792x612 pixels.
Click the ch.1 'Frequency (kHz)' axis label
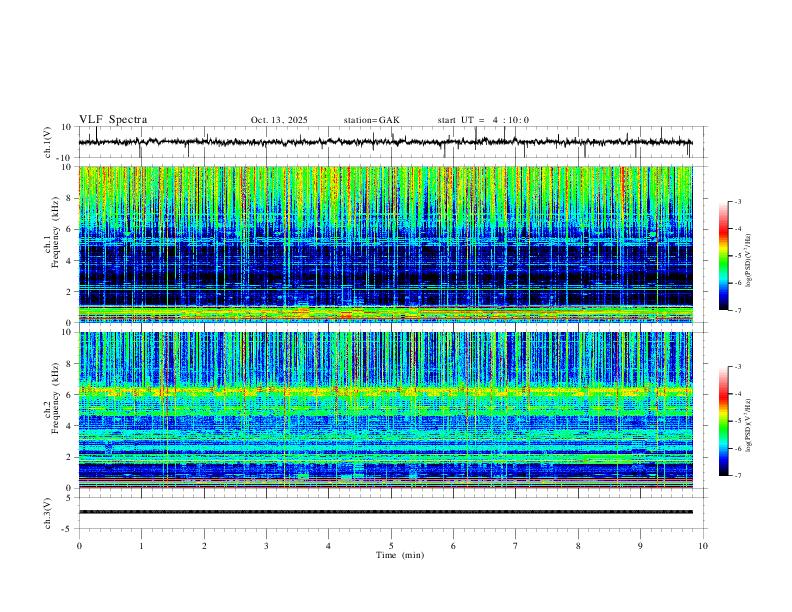click(x=55, y=232)
